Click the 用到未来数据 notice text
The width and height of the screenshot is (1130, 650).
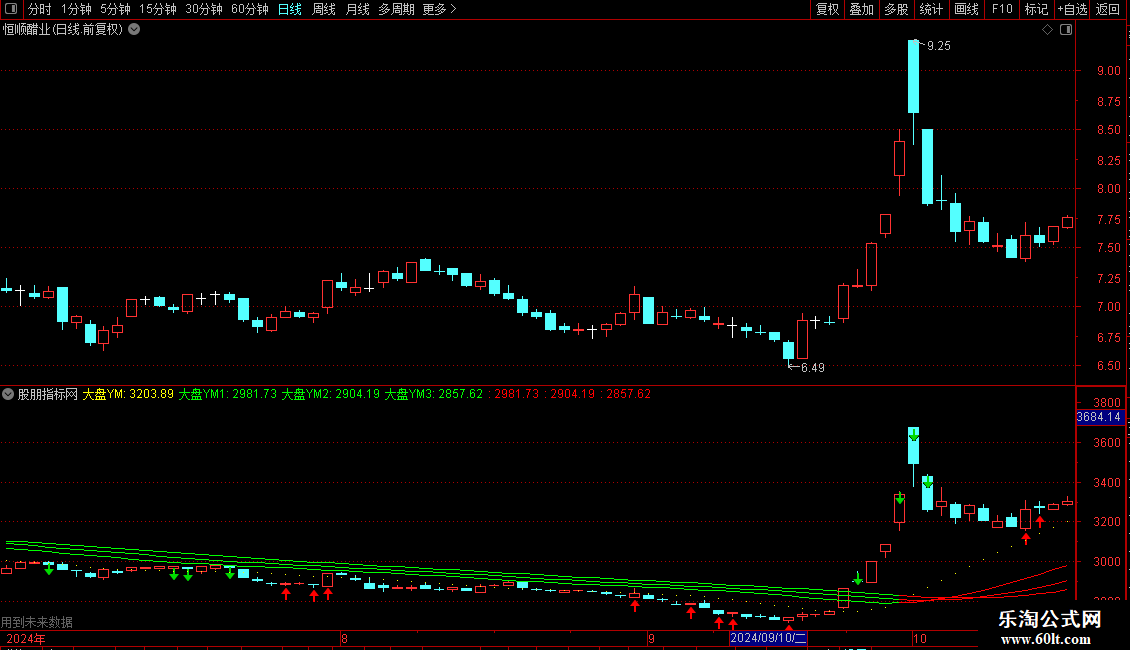coord(37,622)
